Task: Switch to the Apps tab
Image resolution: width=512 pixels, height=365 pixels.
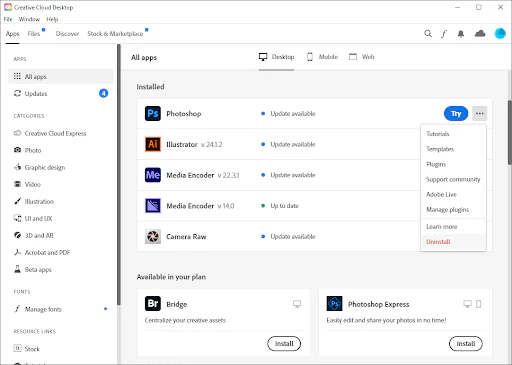Action: point(13,34)
